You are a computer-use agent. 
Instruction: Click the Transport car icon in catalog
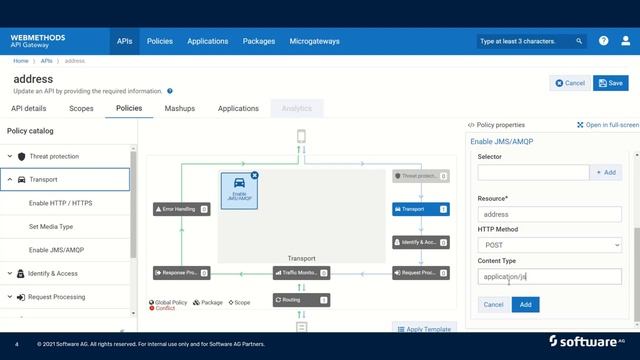22,180
